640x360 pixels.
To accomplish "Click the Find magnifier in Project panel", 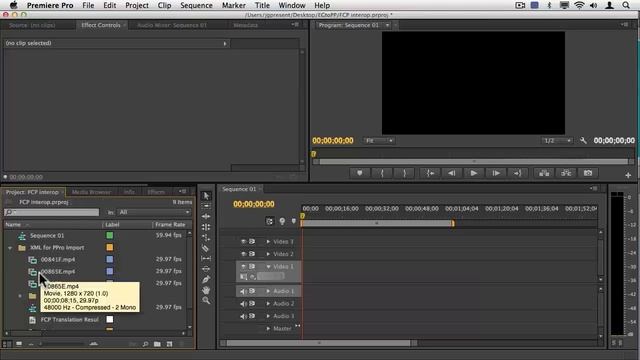I will tap(145, 344).
